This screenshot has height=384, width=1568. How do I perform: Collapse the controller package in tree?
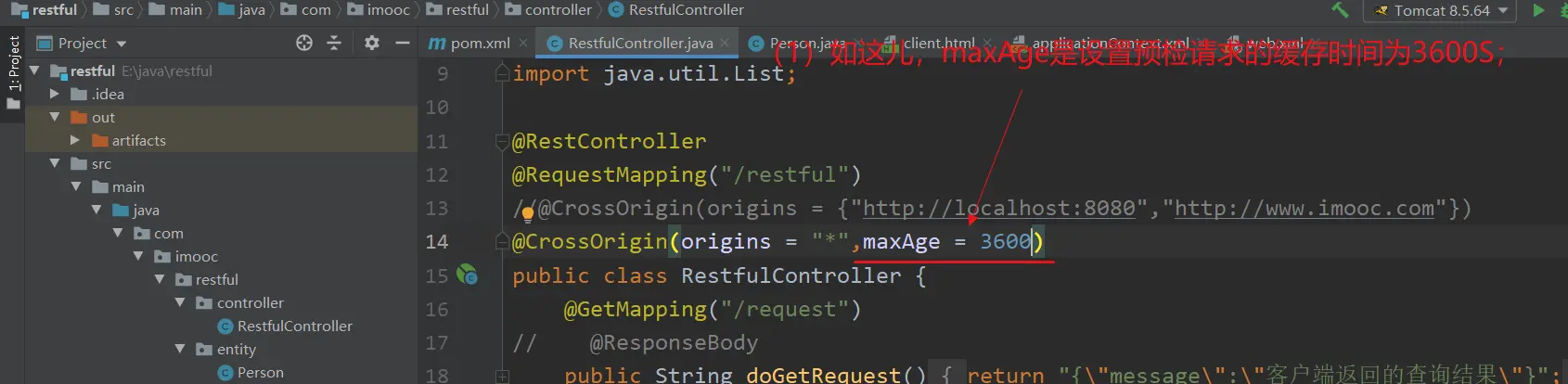click(180, 302)
